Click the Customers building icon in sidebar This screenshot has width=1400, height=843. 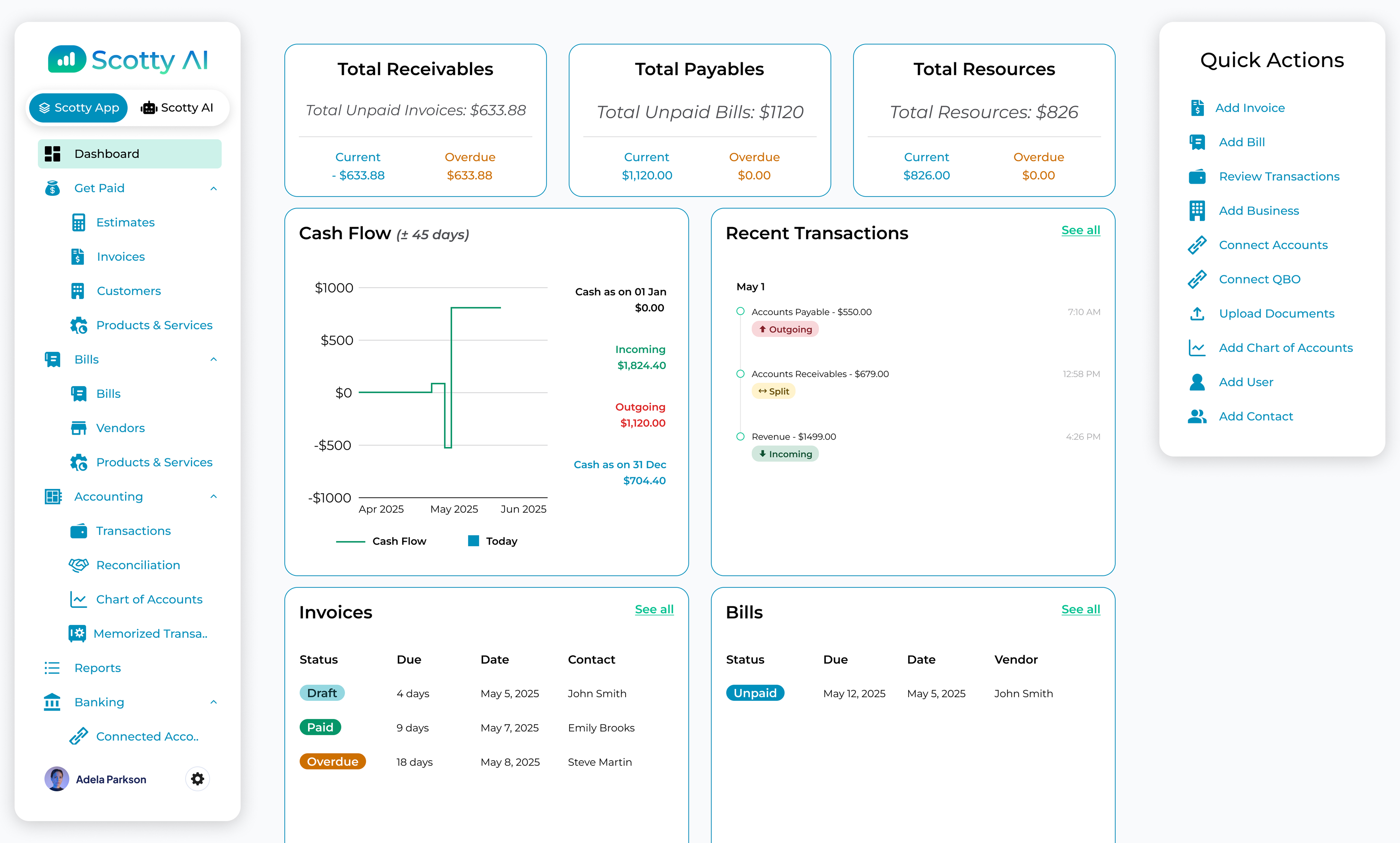[x=78, y=291]
